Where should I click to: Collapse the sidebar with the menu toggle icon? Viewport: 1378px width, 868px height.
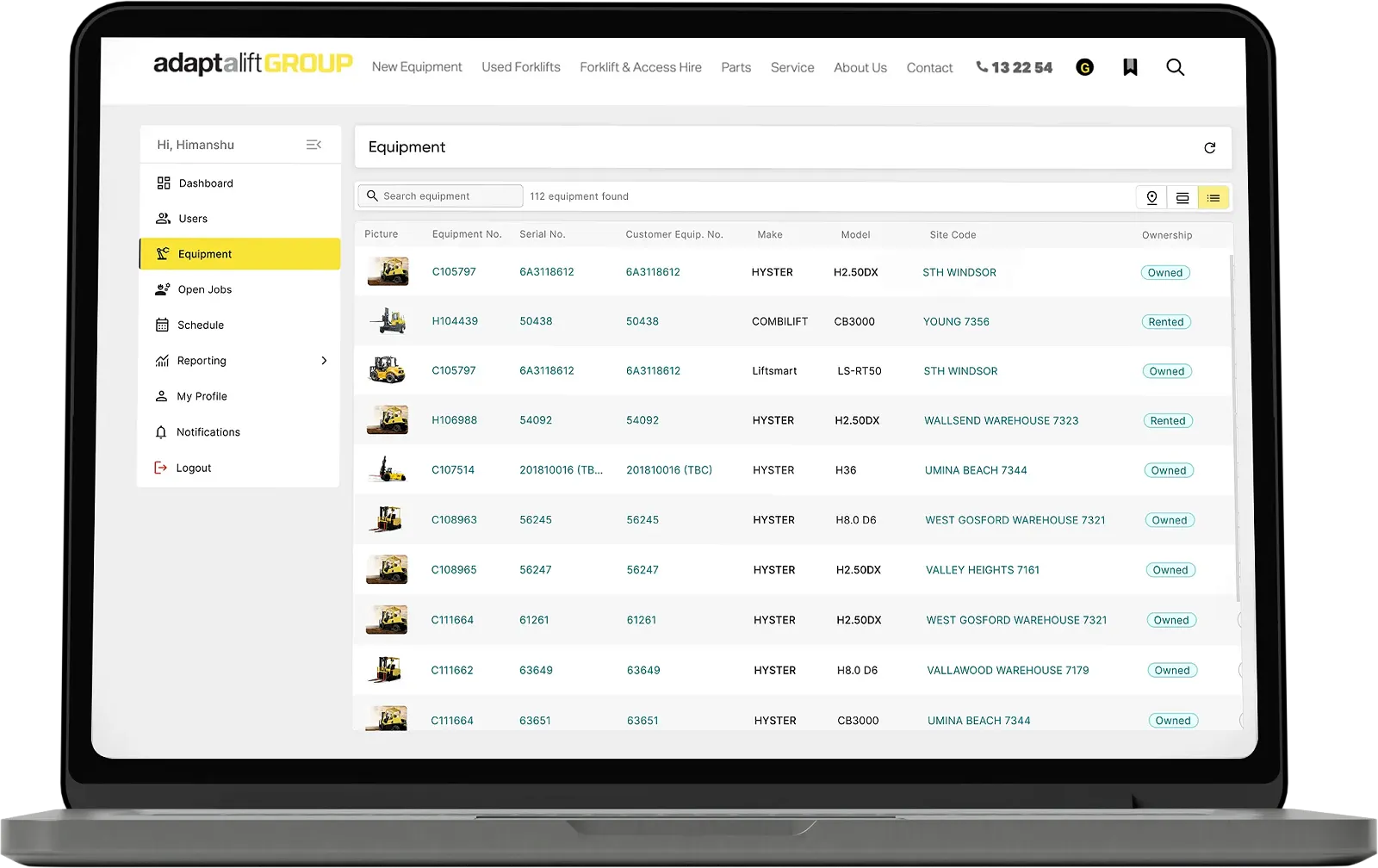[313, 145]
